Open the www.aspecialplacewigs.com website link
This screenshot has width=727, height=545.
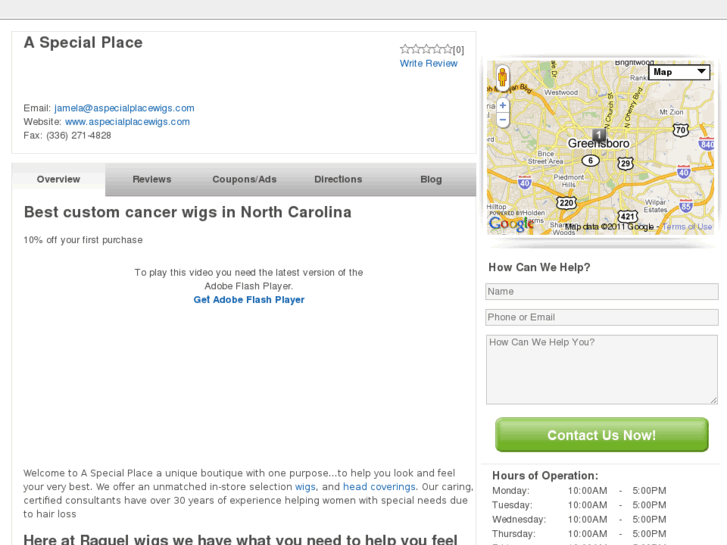[127, 122]
